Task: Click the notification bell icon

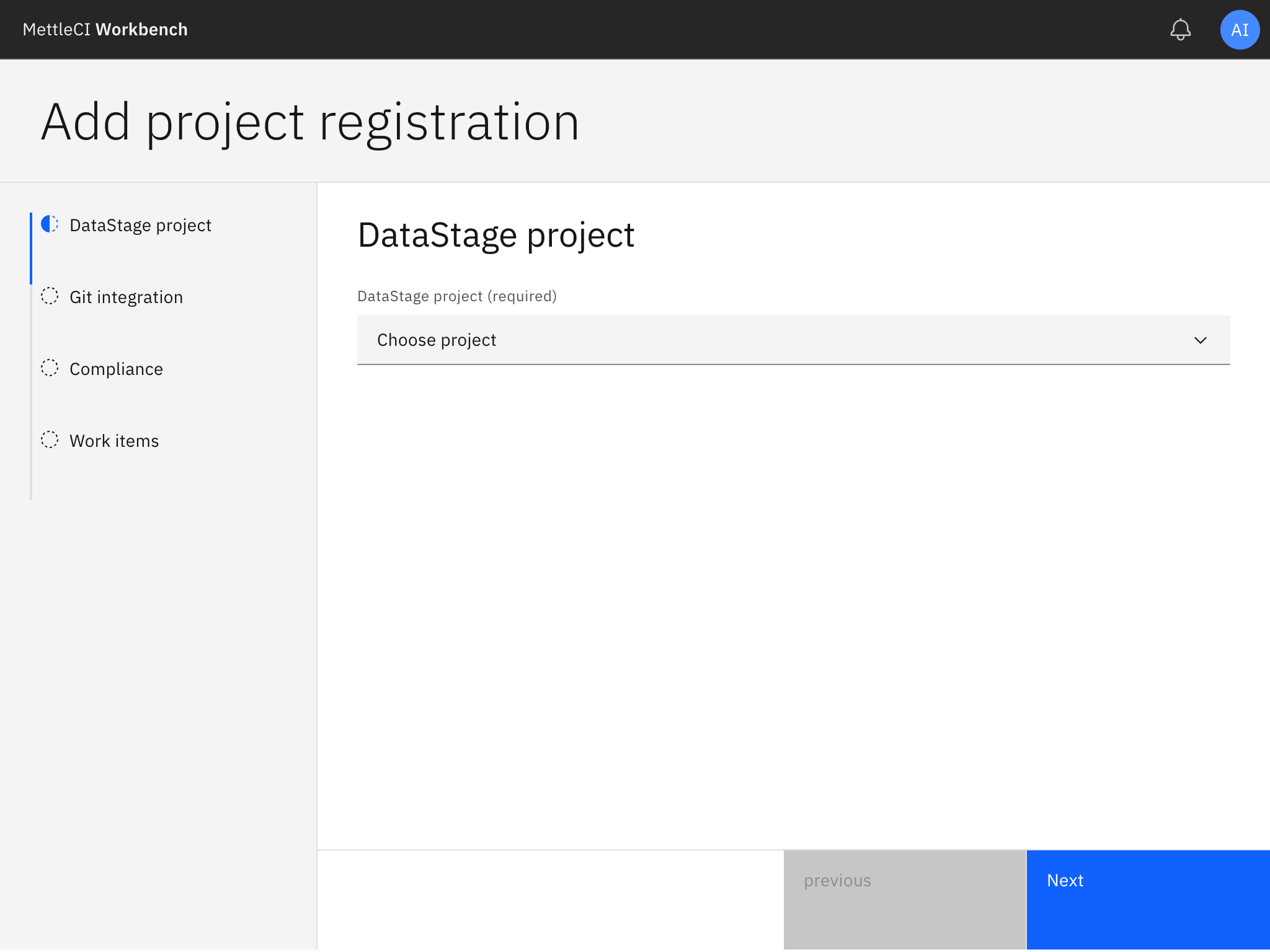Action: [x=1181, y=29]
